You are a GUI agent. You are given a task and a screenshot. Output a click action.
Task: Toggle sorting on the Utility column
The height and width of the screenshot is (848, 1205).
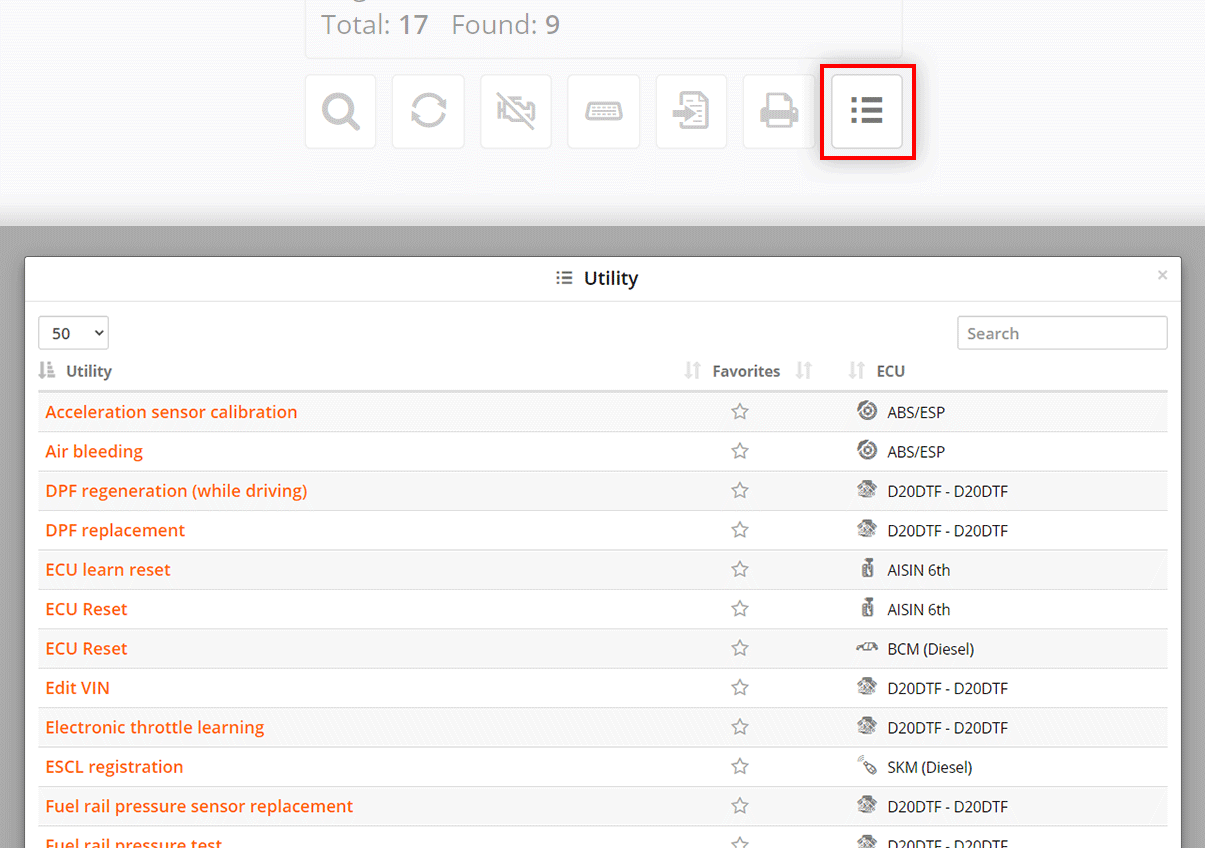click(47, 370)
